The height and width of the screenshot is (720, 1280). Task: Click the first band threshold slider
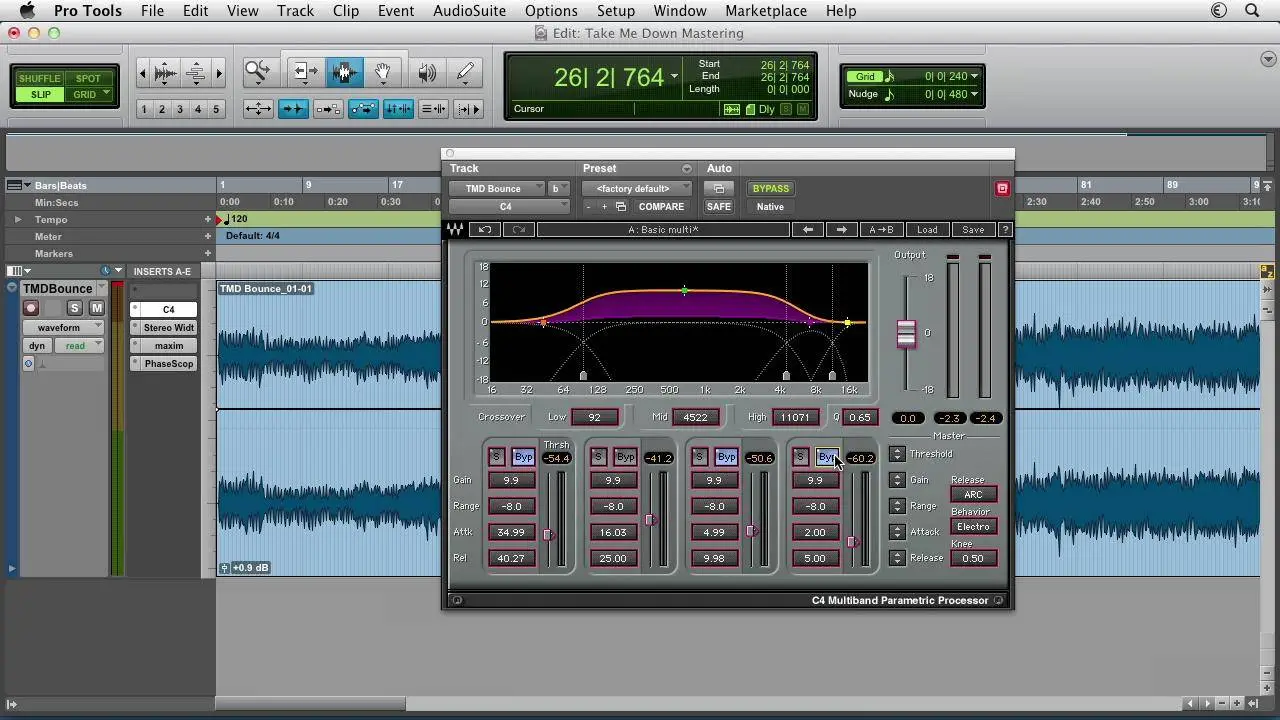click(x=548, y=535)
